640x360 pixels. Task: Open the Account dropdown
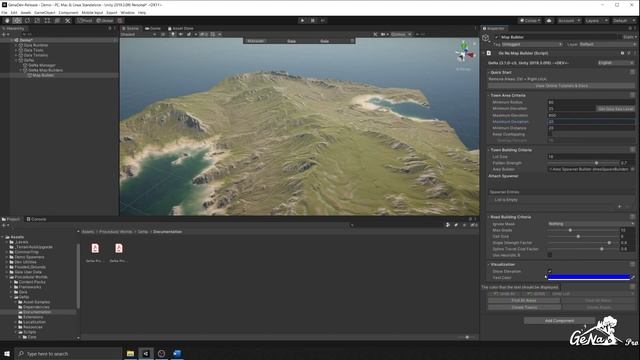tap(569, 20)
